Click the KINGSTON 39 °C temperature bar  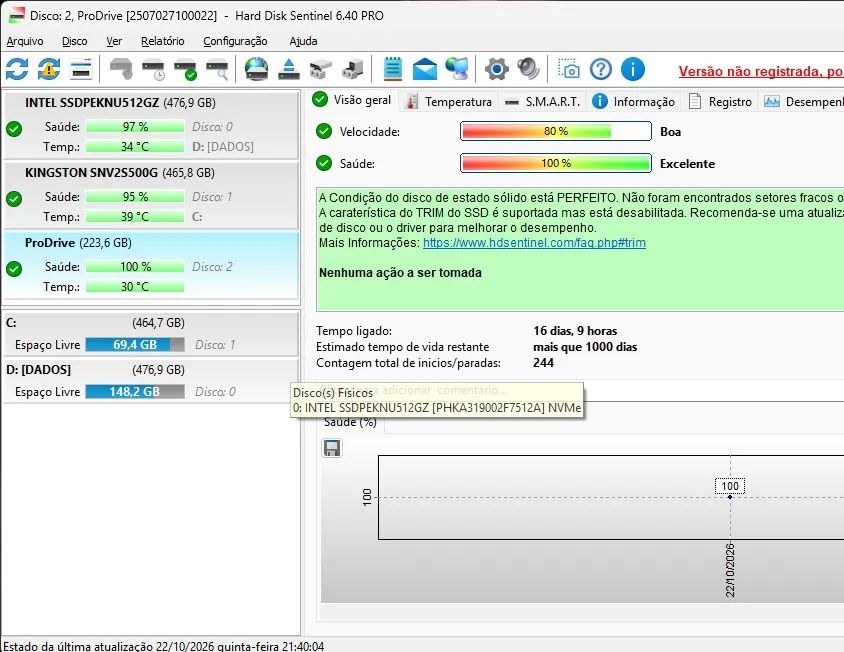coord(135,216)
